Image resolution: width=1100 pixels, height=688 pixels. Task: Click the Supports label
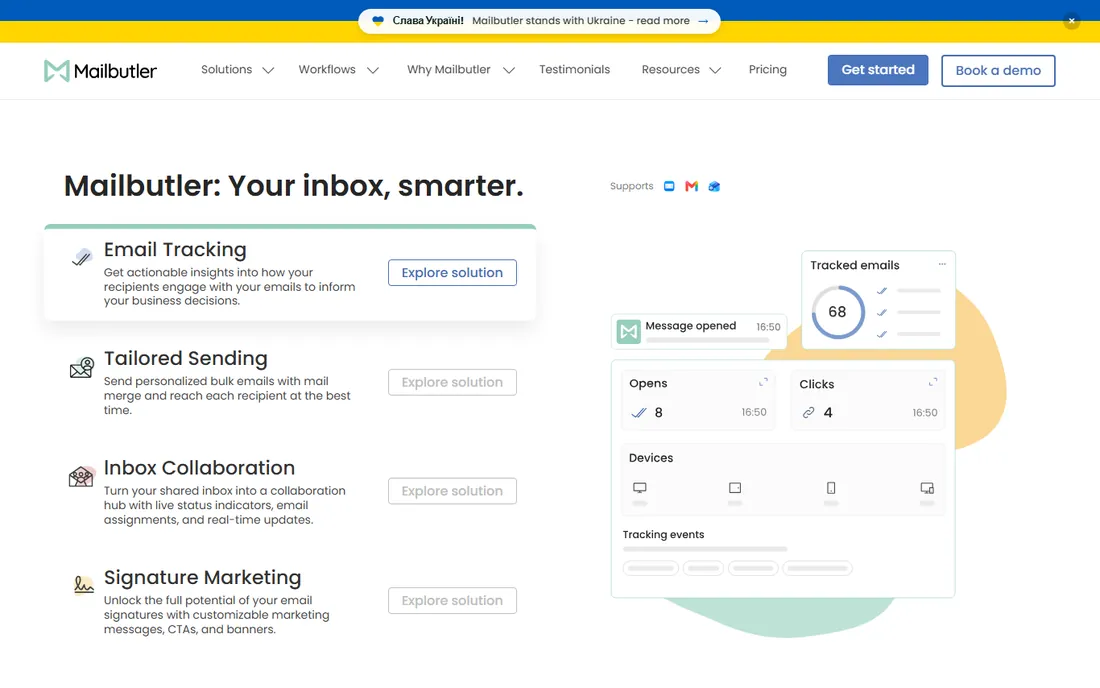pyautogui.click(x=631, y=186)
